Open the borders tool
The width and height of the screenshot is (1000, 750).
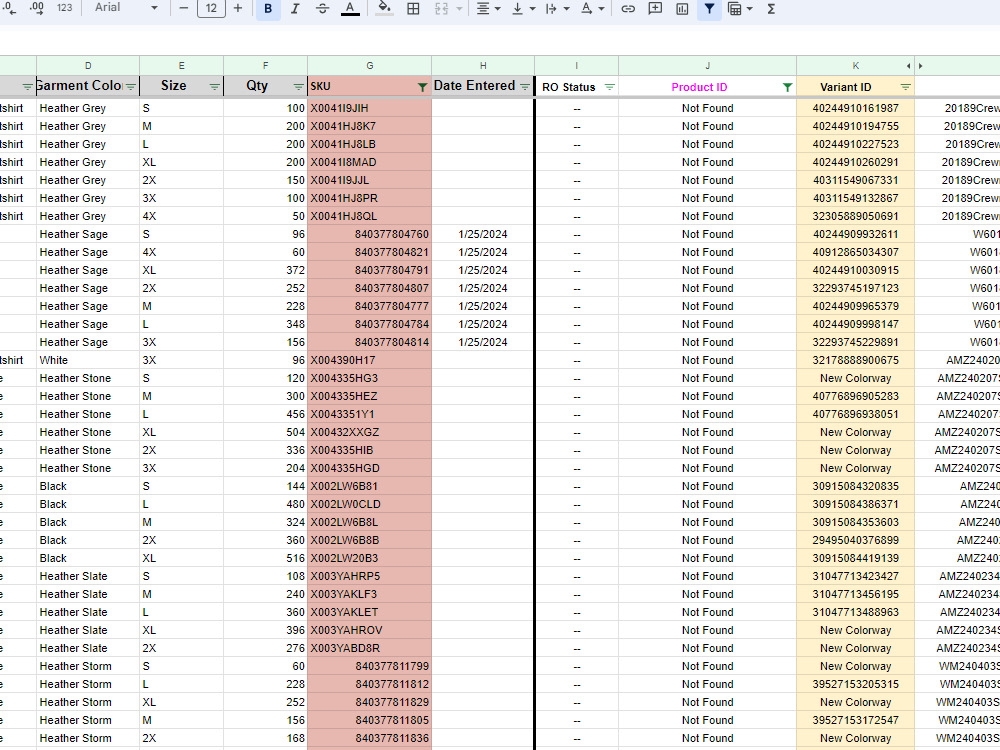pos(413,9)
